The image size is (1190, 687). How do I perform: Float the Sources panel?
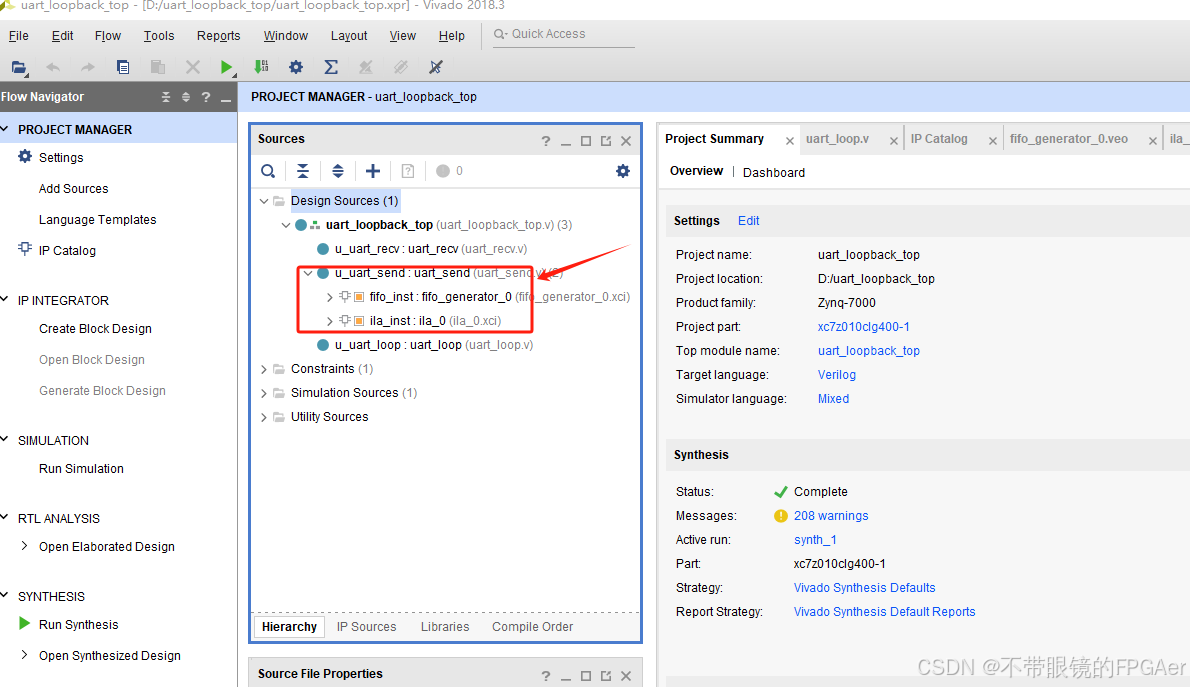pyautogui.click(x=606, y=141)
